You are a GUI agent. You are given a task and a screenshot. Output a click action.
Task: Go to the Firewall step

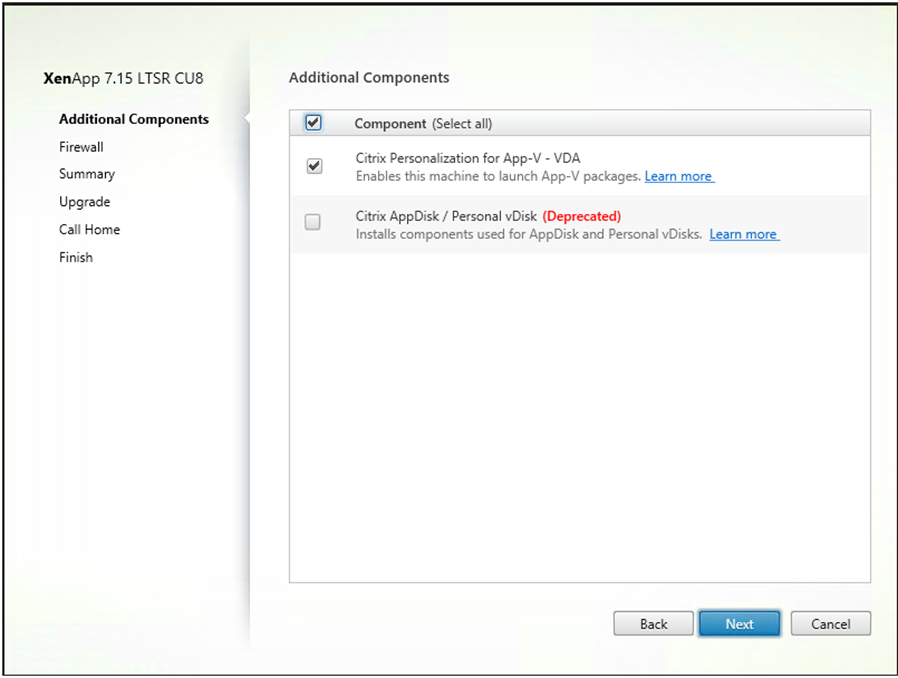pyautogui.click(x=81, y=147)
